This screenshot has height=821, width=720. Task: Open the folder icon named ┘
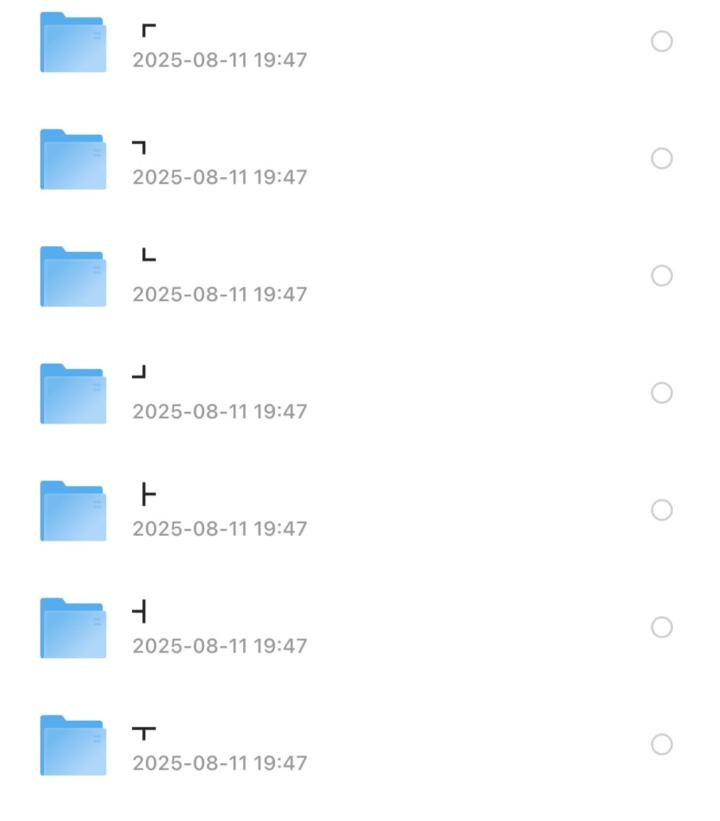coord(73,394)
